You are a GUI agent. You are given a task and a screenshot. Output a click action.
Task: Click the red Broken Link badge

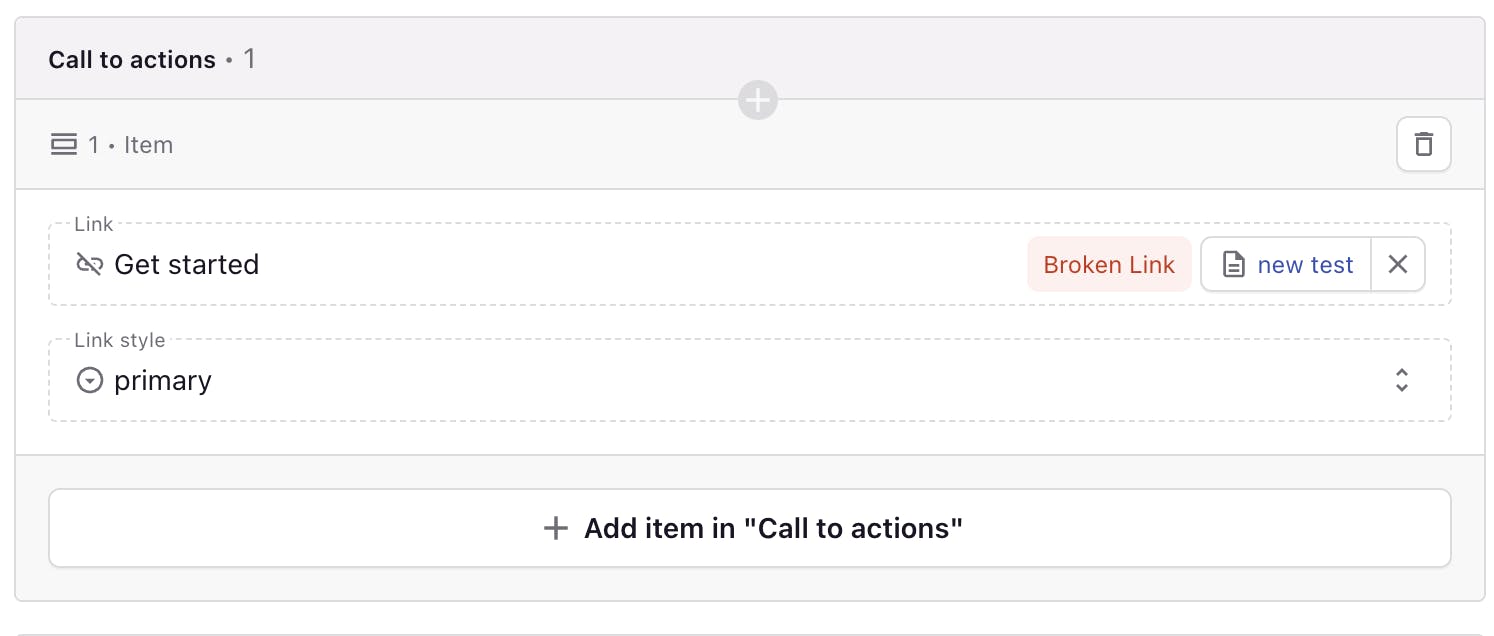point(1109,265)
